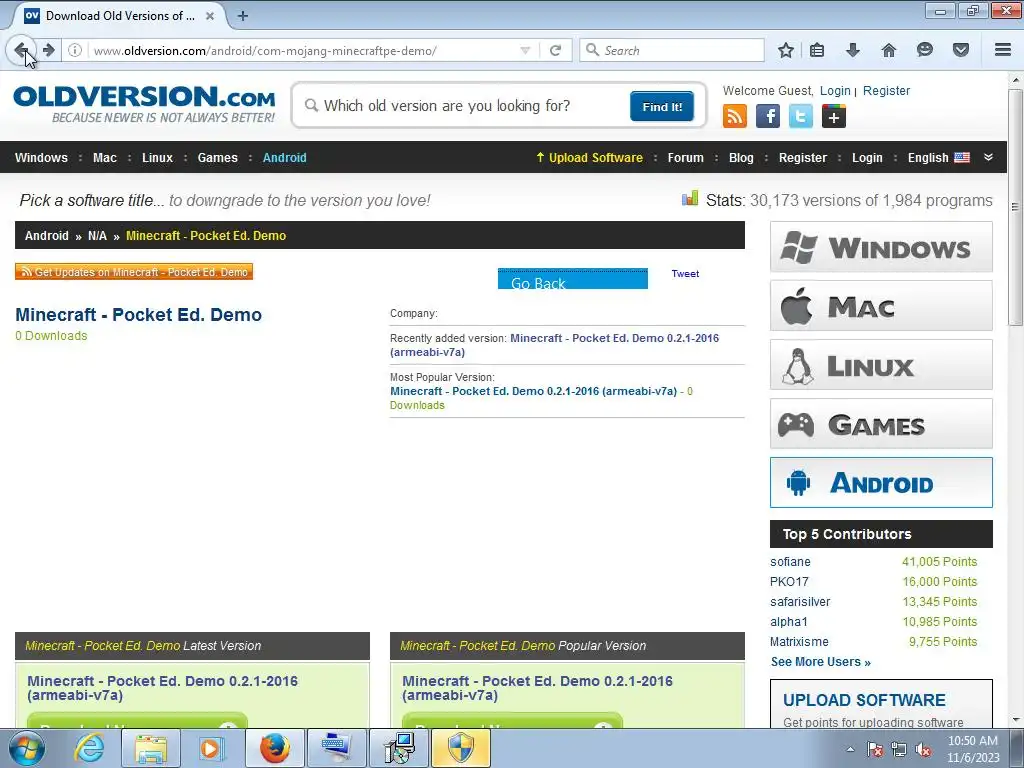Show hidden tray icons arrow
This screenshot has width=1024, height=768.
[850, 750]
